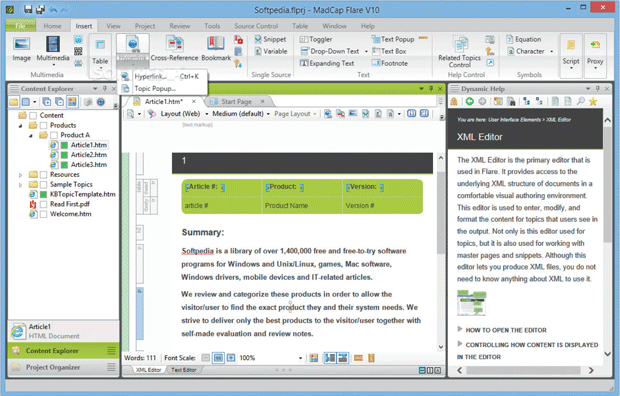Image resolution: width=620 pixels, height=396 pixels.
Task: Insert a Toggler
Action: 316,39
